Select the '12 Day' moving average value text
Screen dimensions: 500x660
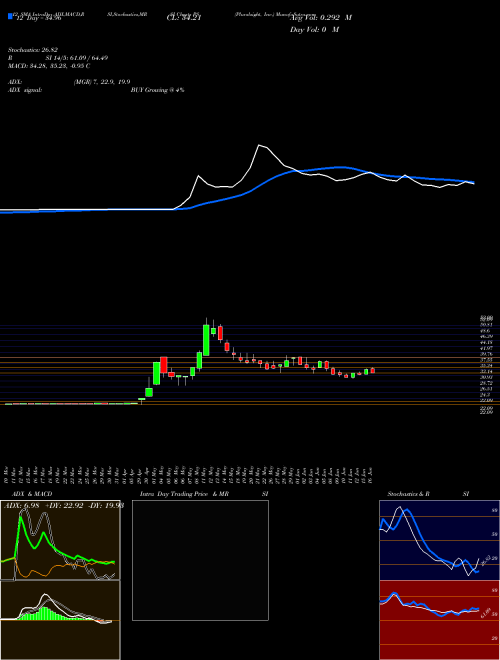coord(39,18)
